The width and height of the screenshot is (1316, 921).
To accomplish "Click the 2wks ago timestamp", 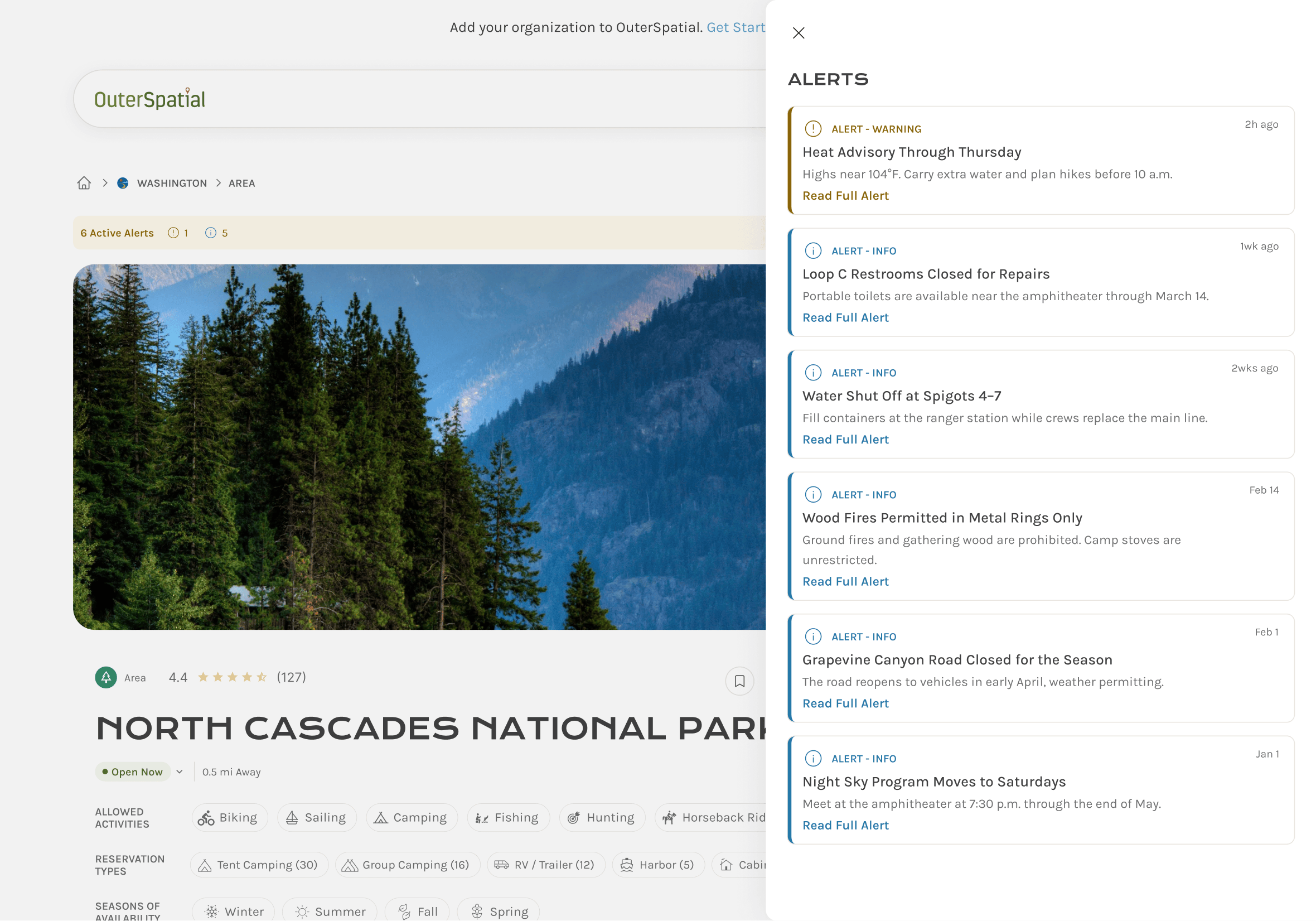I will click(1255, 368).
